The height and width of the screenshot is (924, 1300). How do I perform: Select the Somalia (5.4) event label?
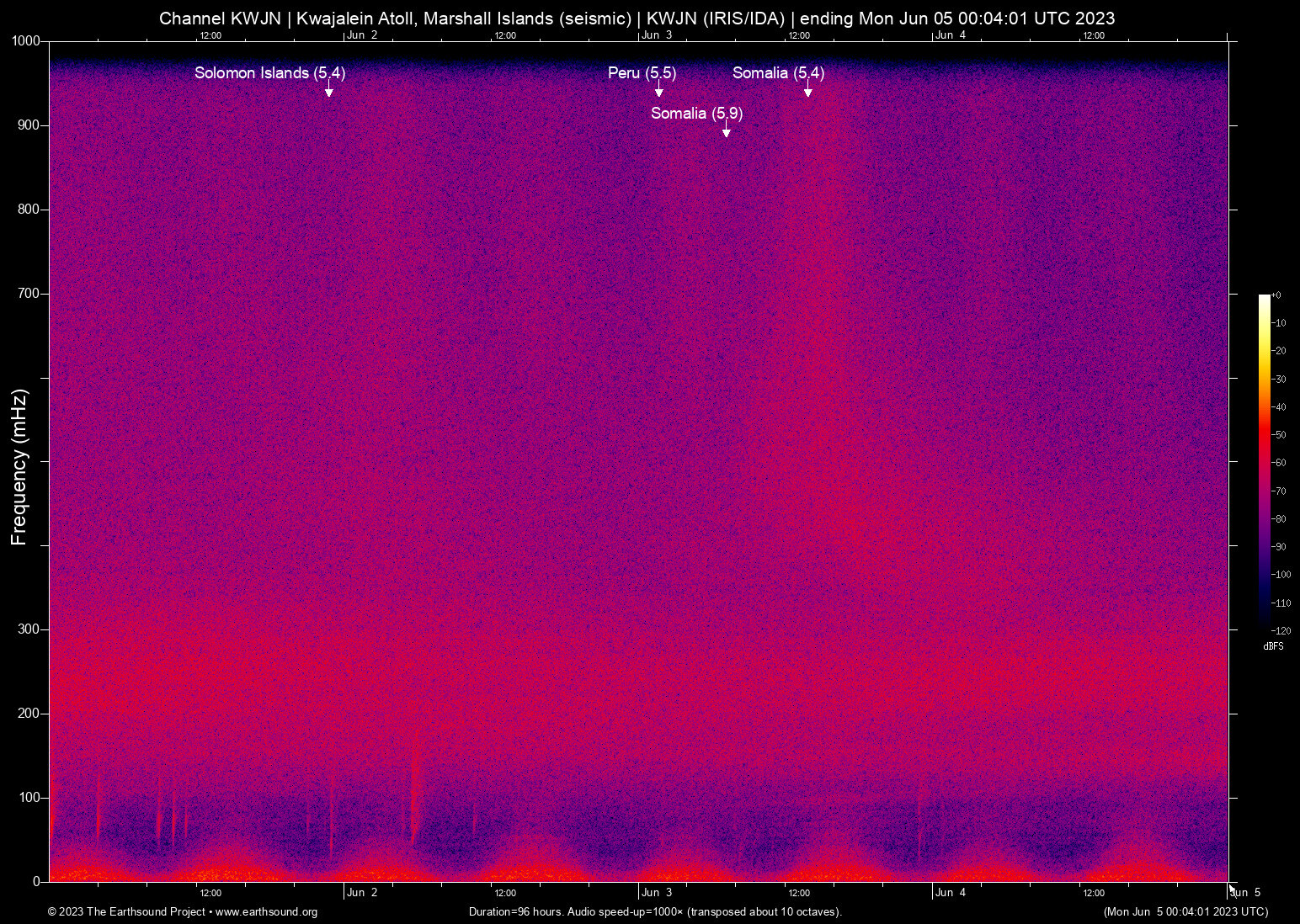(777, 73)
